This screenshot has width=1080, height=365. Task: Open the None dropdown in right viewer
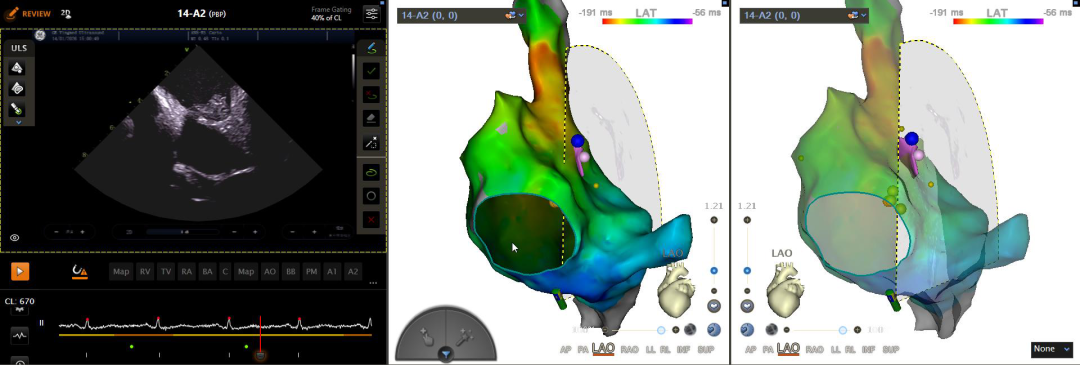tap(1052, 349)
